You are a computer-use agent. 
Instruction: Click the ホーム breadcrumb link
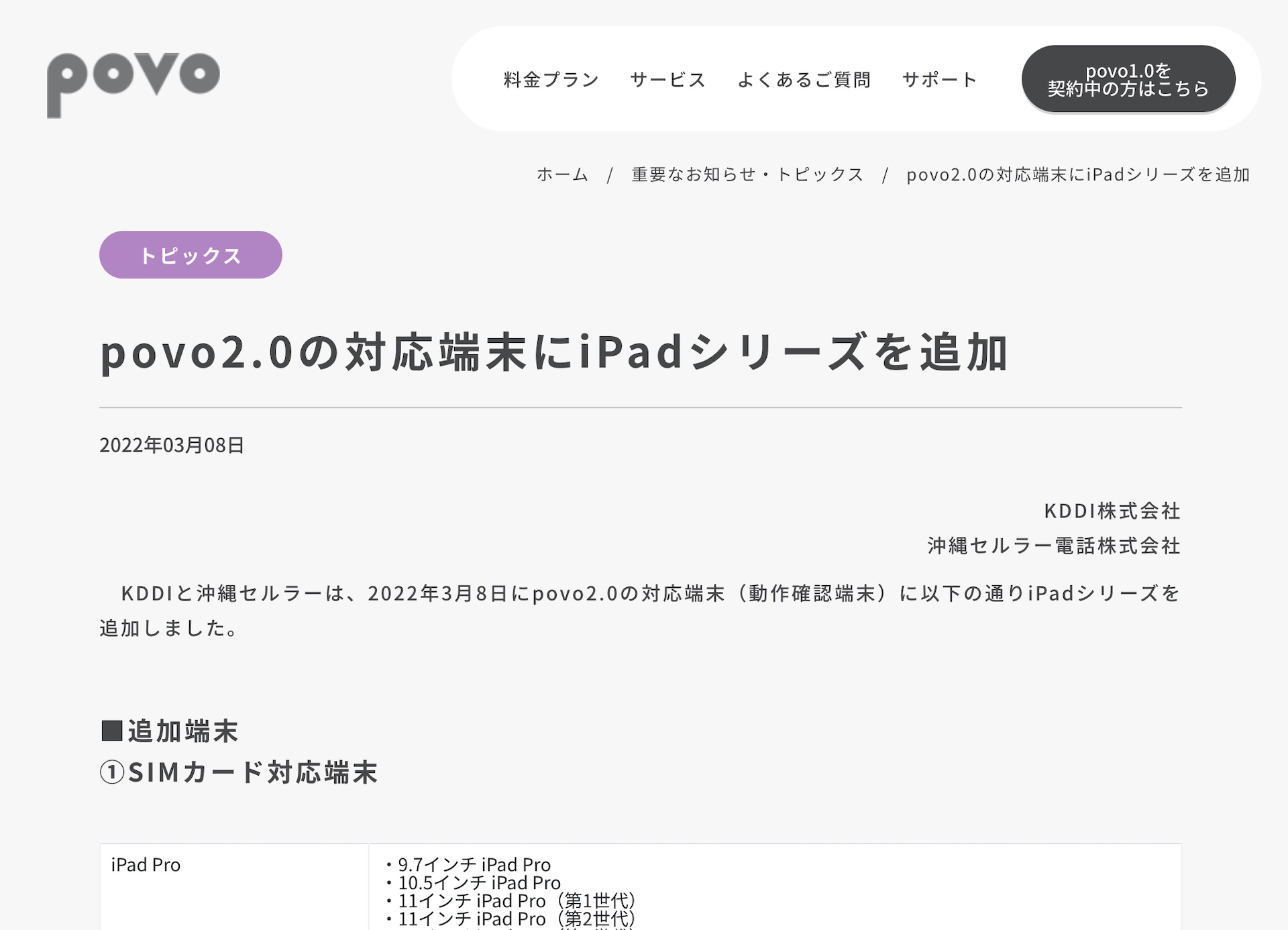click(562, 174)
